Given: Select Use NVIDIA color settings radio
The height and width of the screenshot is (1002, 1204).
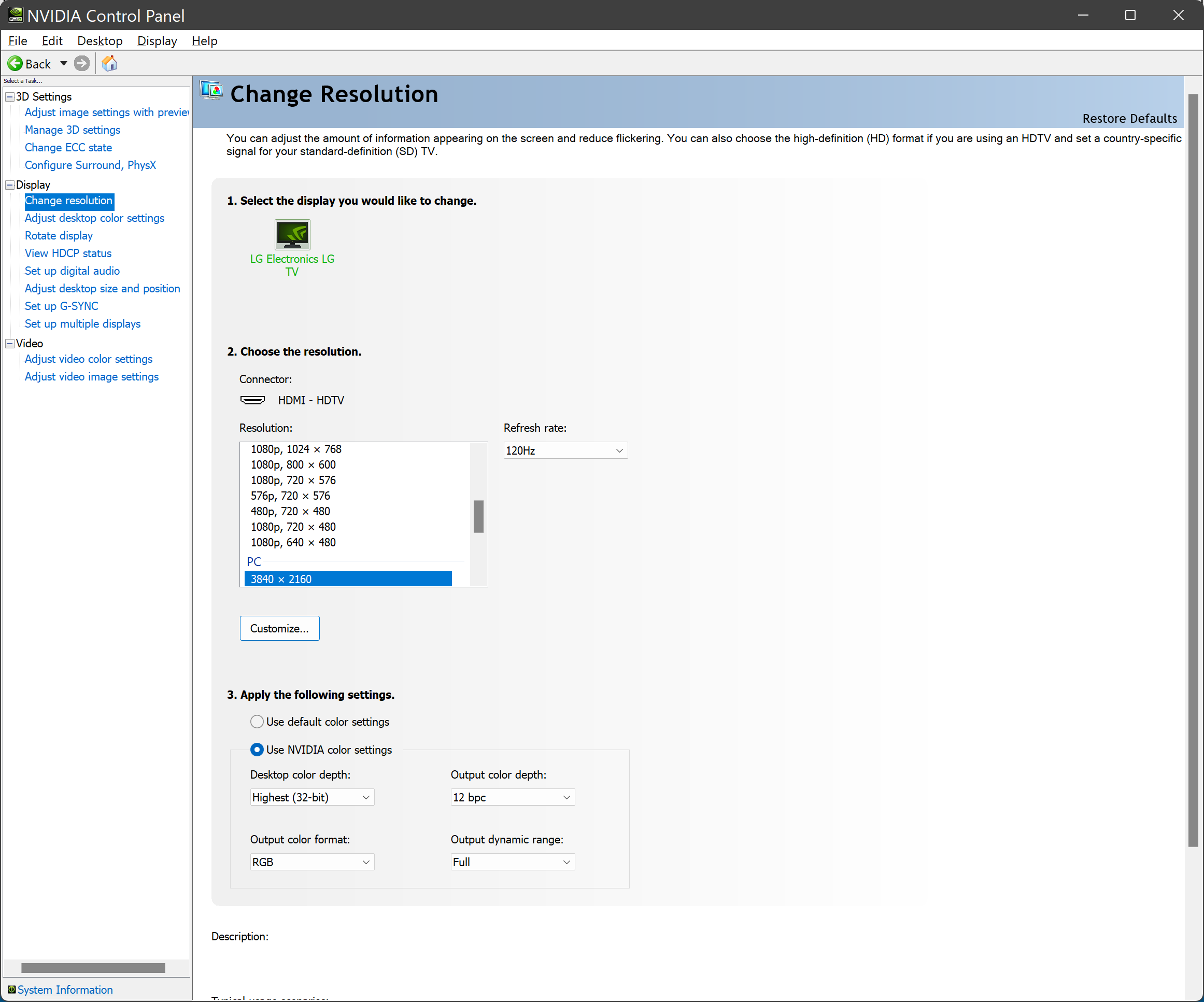Looking at the screenshot, I should tap(257, 750).
